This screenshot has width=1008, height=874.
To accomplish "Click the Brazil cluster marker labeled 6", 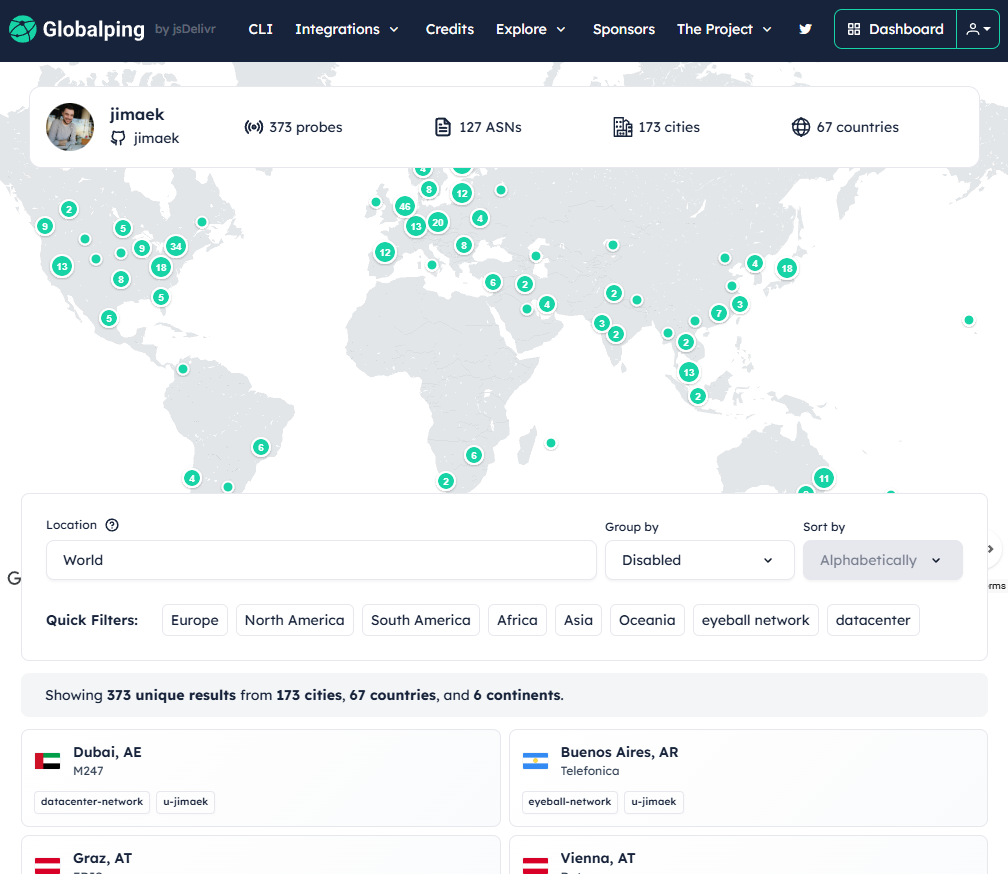I will coord(260,447).
